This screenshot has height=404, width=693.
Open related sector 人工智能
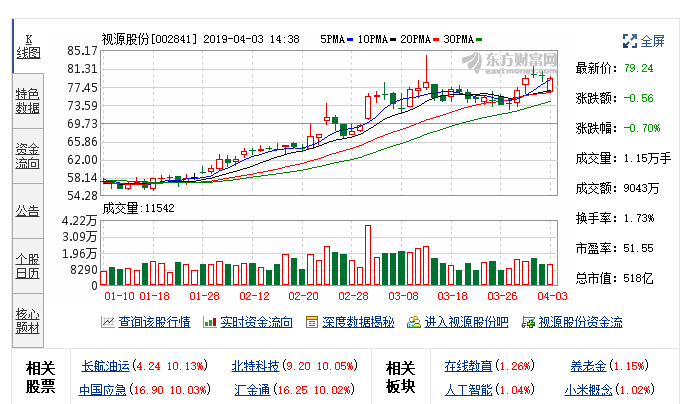468,390
